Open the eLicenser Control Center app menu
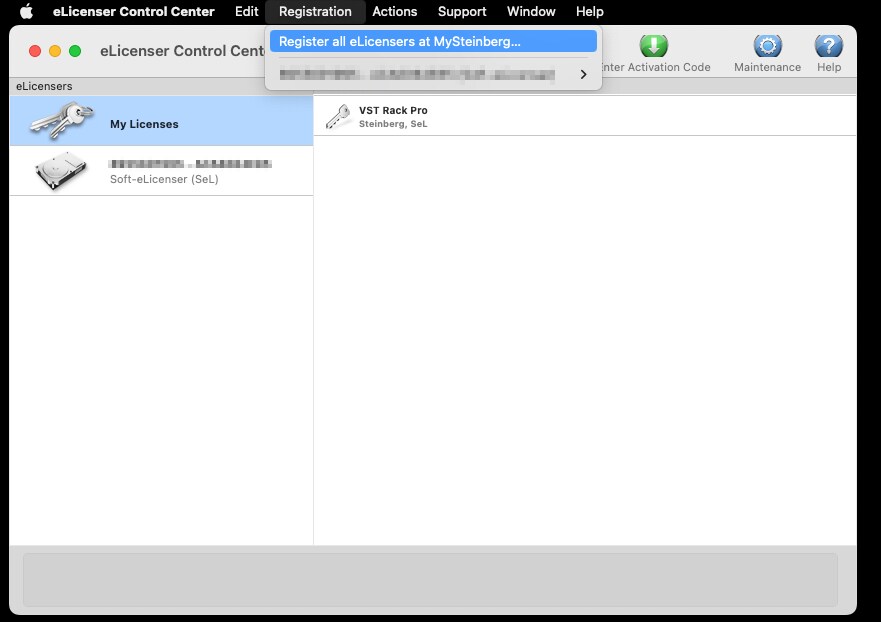Image resolution: width=881 pixels, height=622 pixels. tap(133, 12)
